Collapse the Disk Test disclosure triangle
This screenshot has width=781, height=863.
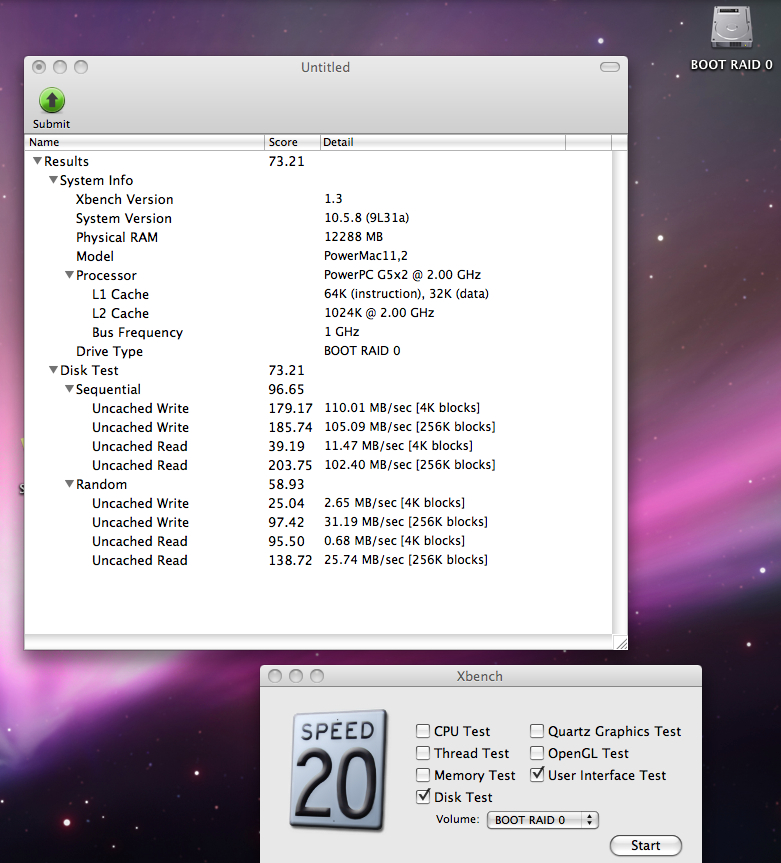(53, 370)
